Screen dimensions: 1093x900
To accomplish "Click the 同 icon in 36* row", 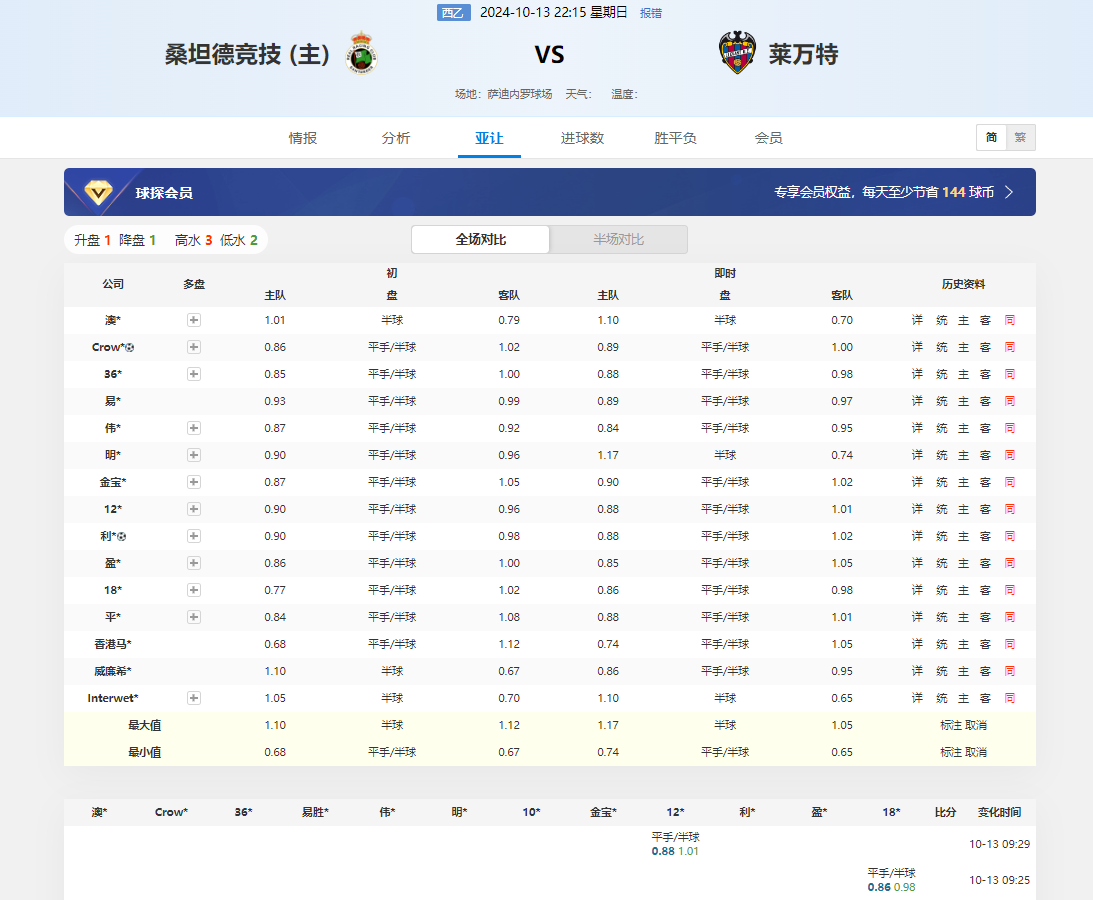I will 1009,374.
